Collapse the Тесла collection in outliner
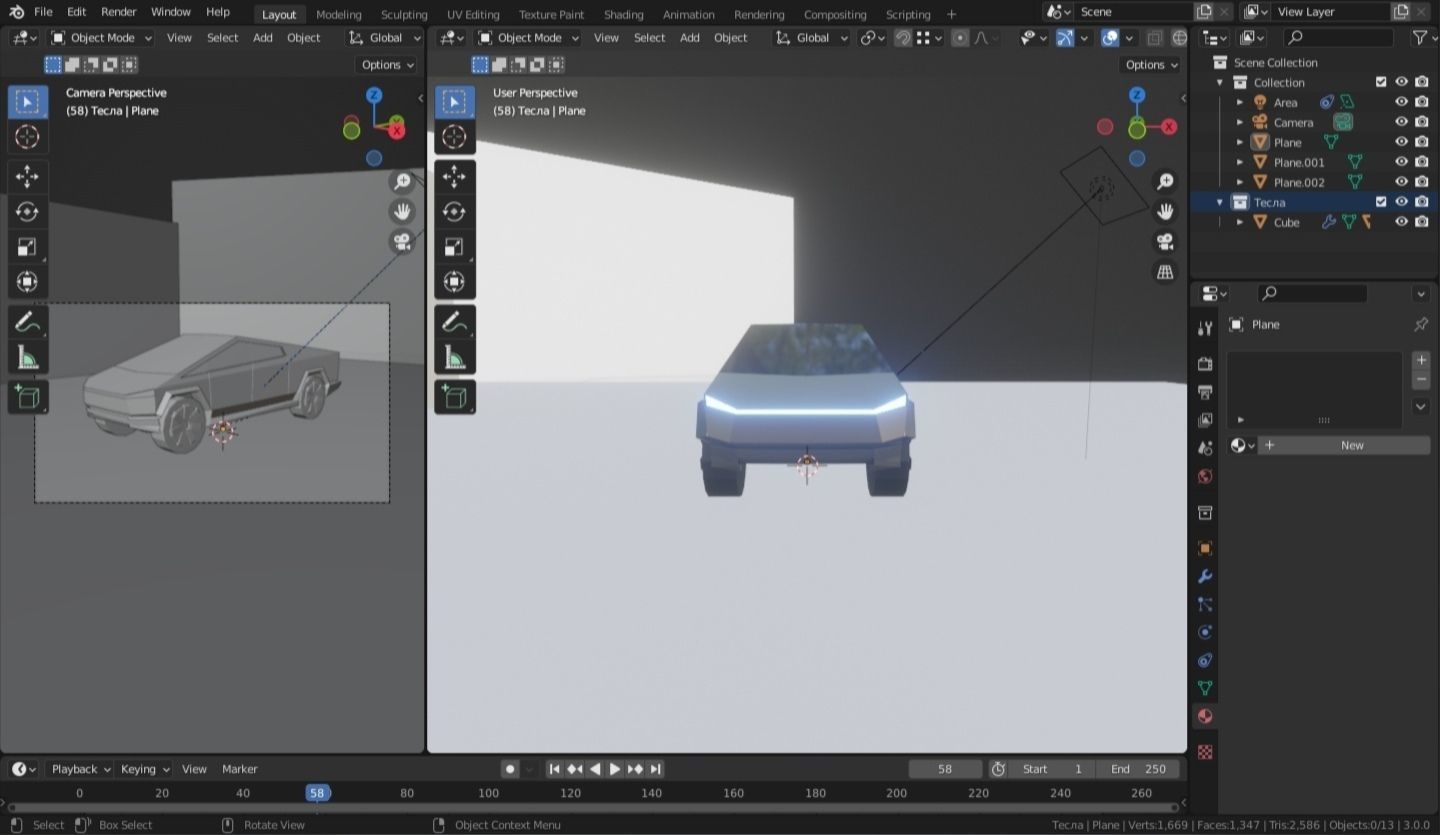This screenshot has height=835, width=1440. coord(1220,202)
